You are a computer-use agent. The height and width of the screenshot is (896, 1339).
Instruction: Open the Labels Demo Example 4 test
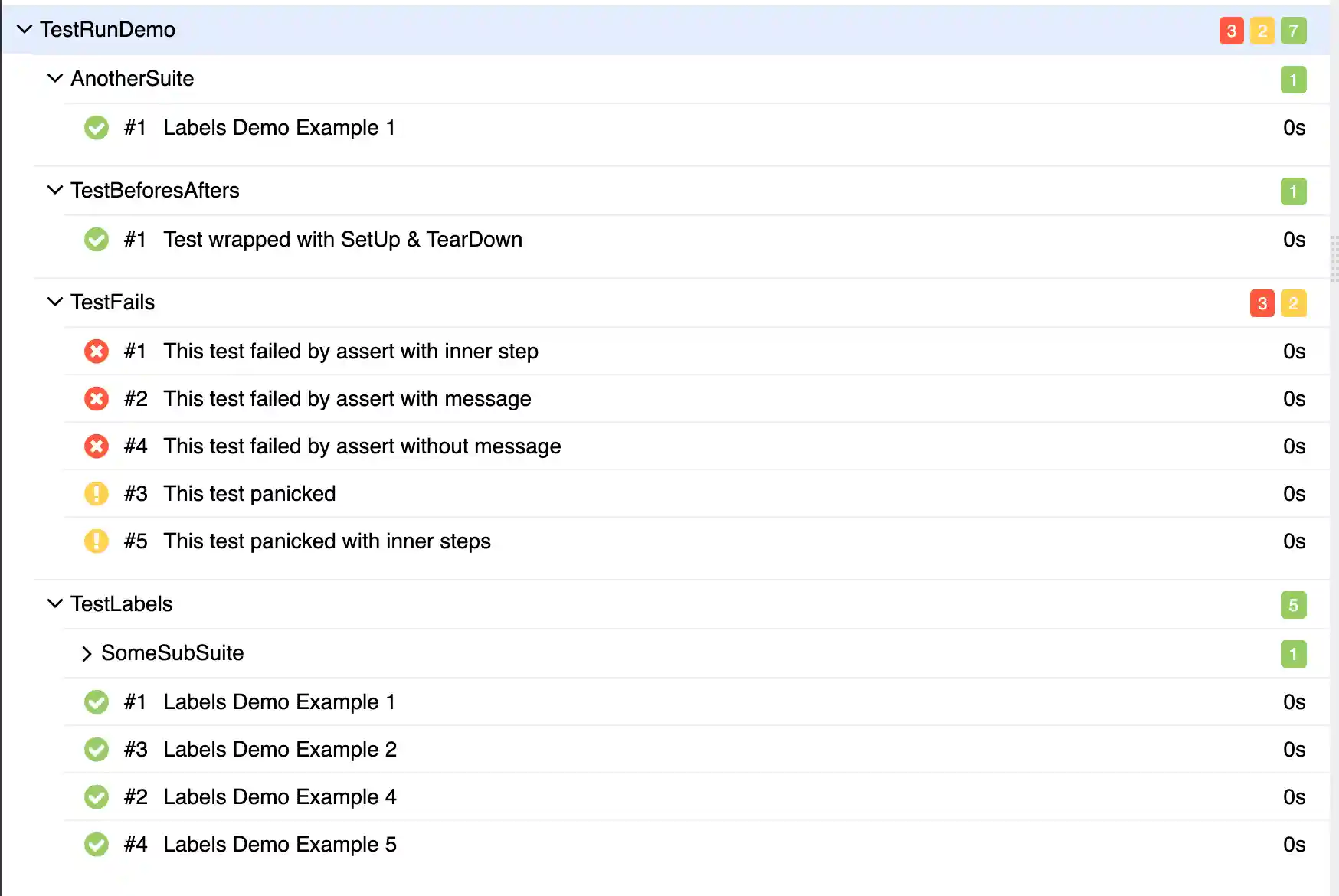pyautogui.click(x=280, y=797)
